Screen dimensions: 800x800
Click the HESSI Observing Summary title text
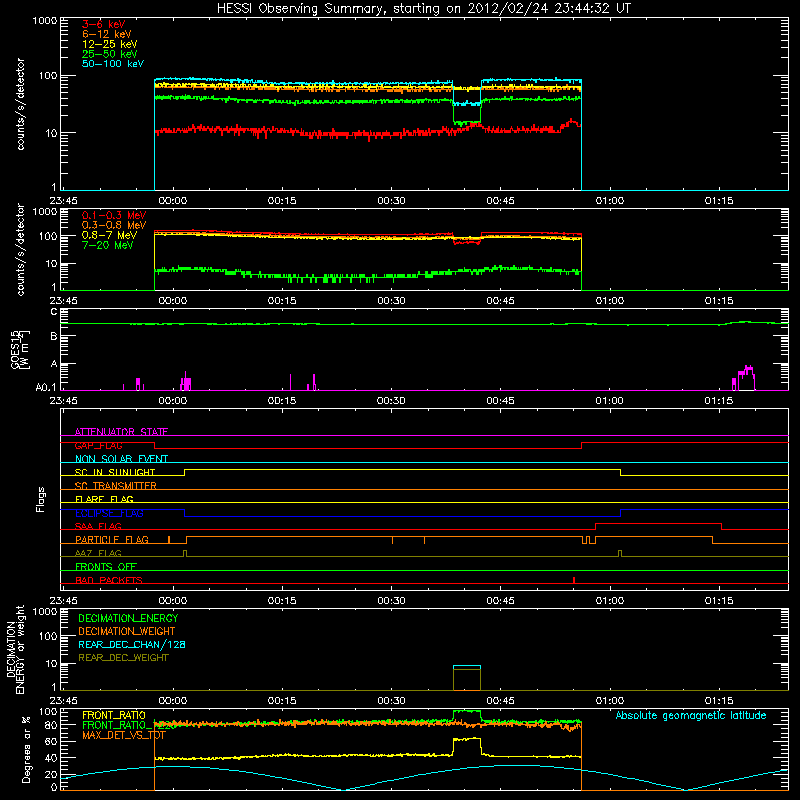coord(424,8)
